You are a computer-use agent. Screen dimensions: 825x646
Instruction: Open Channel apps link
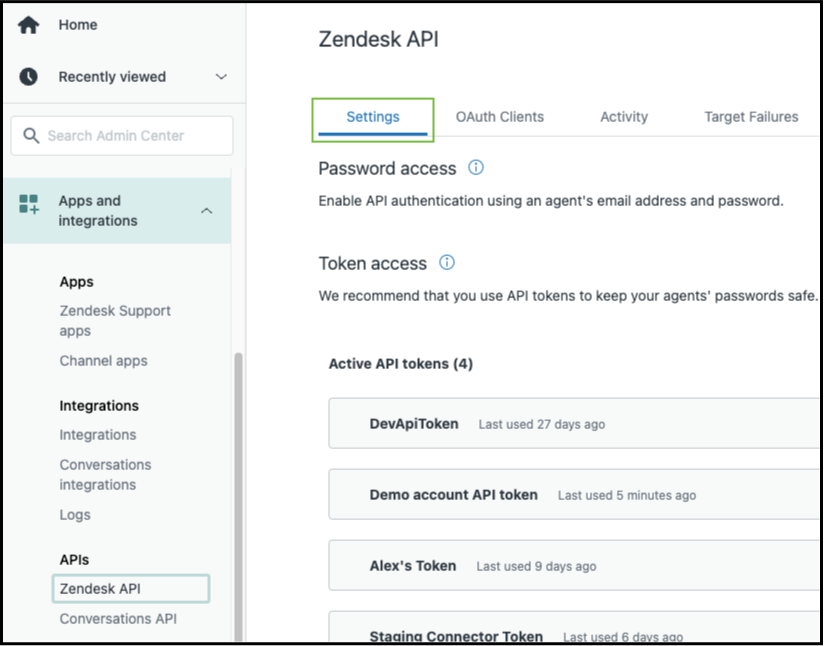[x=104, y=361]
